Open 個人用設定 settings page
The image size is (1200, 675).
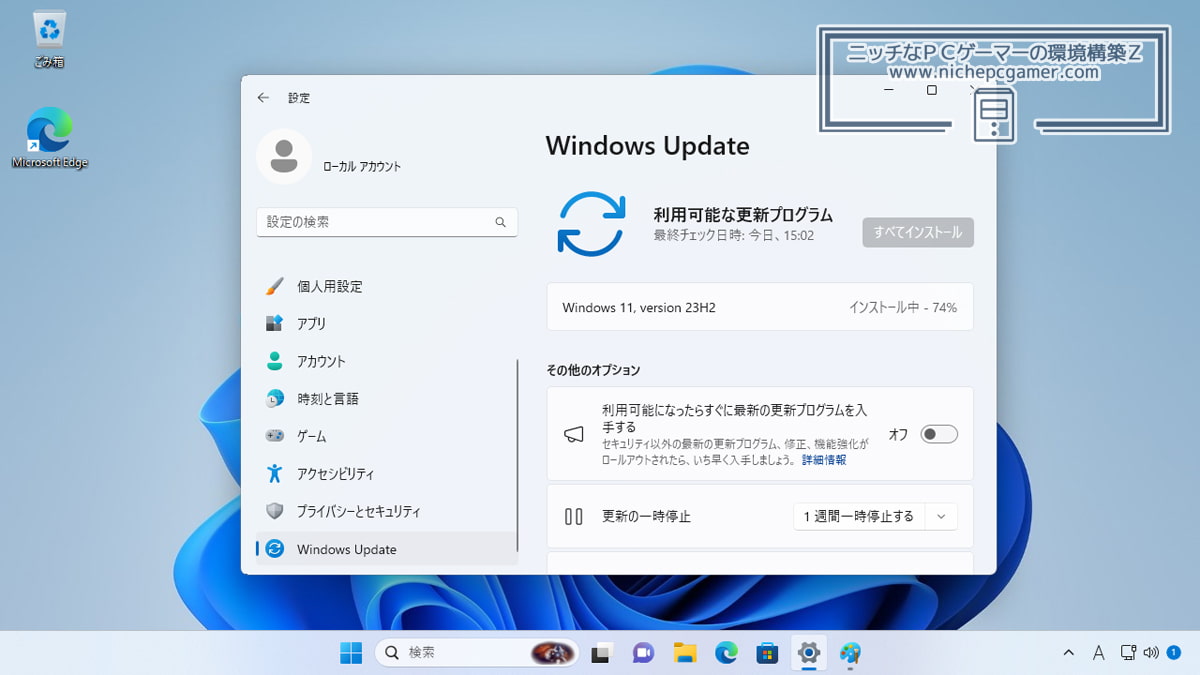387,286
